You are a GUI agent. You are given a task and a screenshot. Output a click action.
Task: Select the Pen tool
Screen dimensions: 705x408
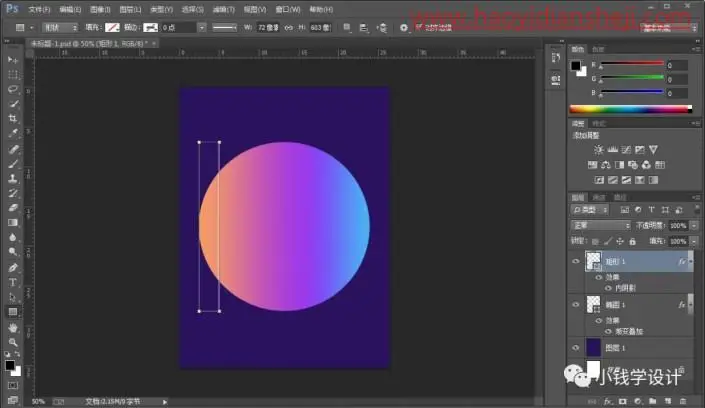(x=13, y=268)
